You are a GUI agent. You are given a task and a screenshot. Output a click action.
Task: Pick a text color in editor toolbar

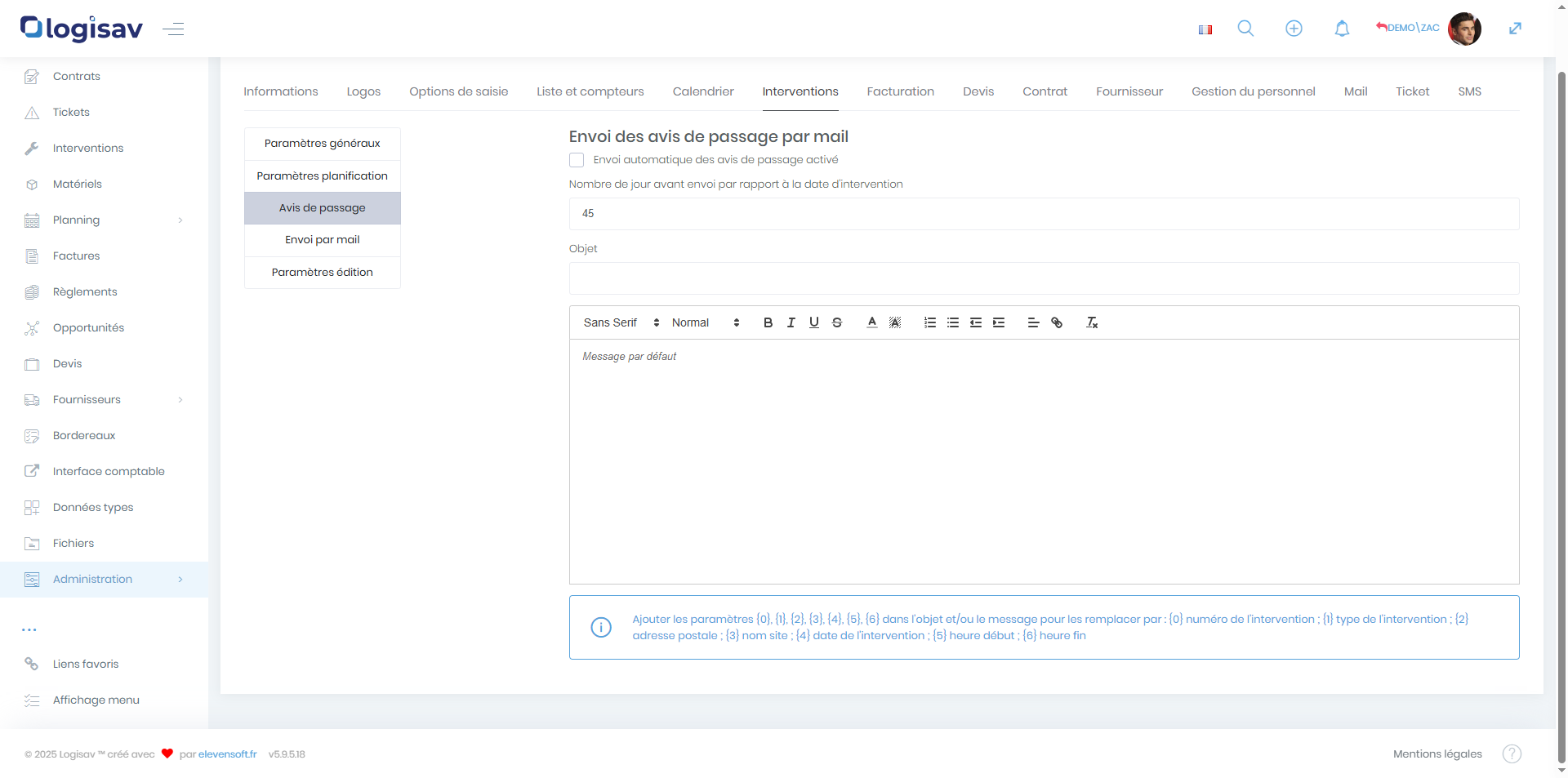pyautogui.click(x=872, y=322)
